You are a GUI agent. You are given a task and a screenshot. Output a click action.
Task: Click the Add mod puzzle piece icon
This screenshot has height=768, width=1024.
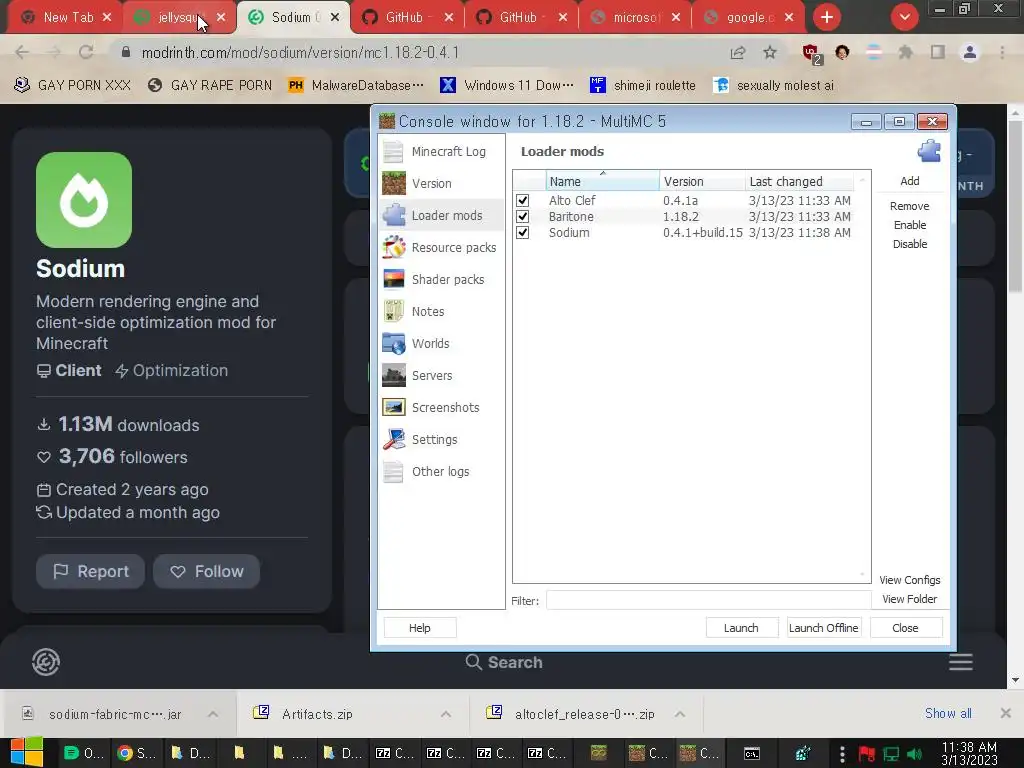929,152
